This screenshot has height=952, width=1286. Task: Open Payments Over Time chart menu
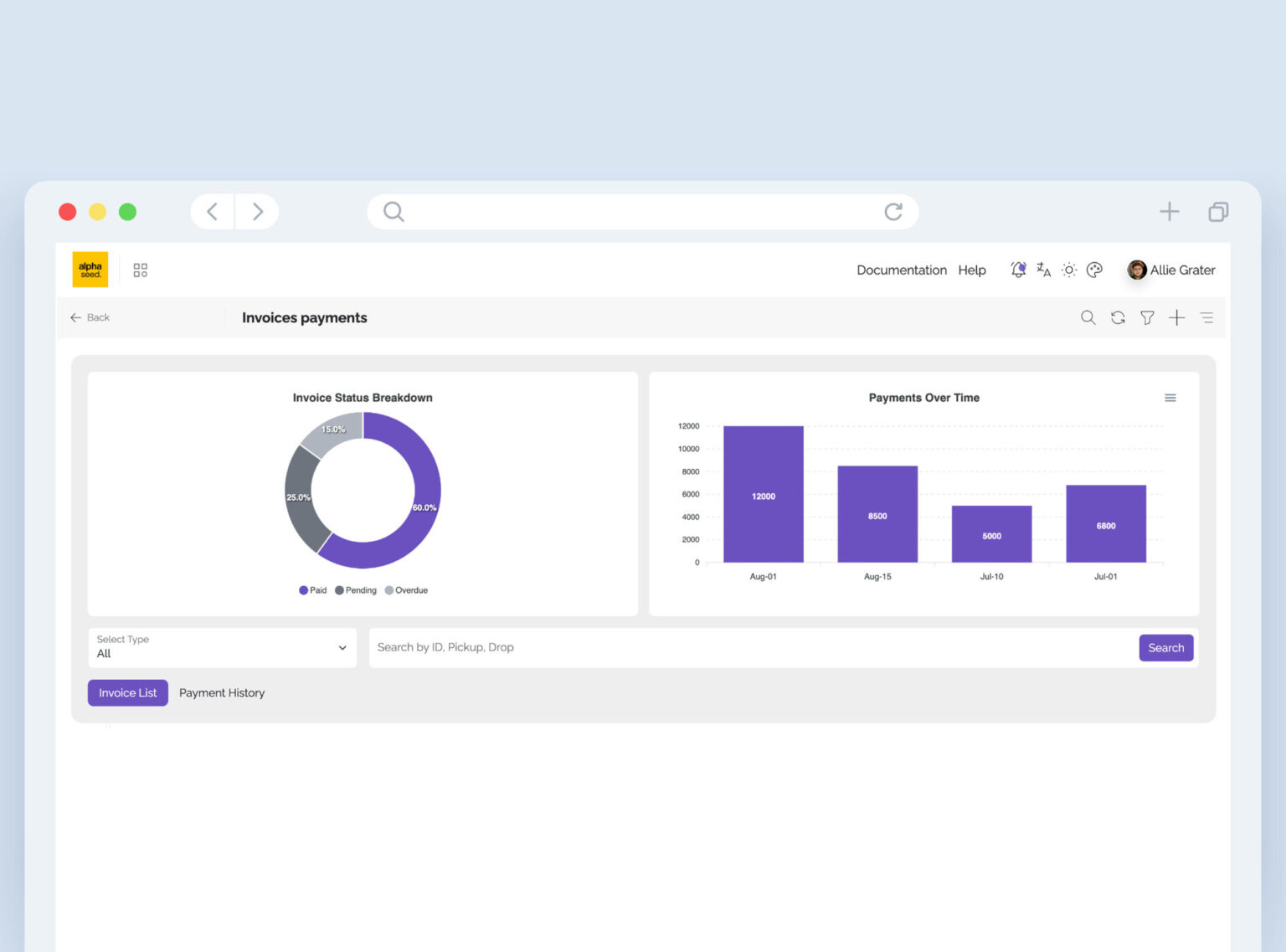coord(1170,398)
